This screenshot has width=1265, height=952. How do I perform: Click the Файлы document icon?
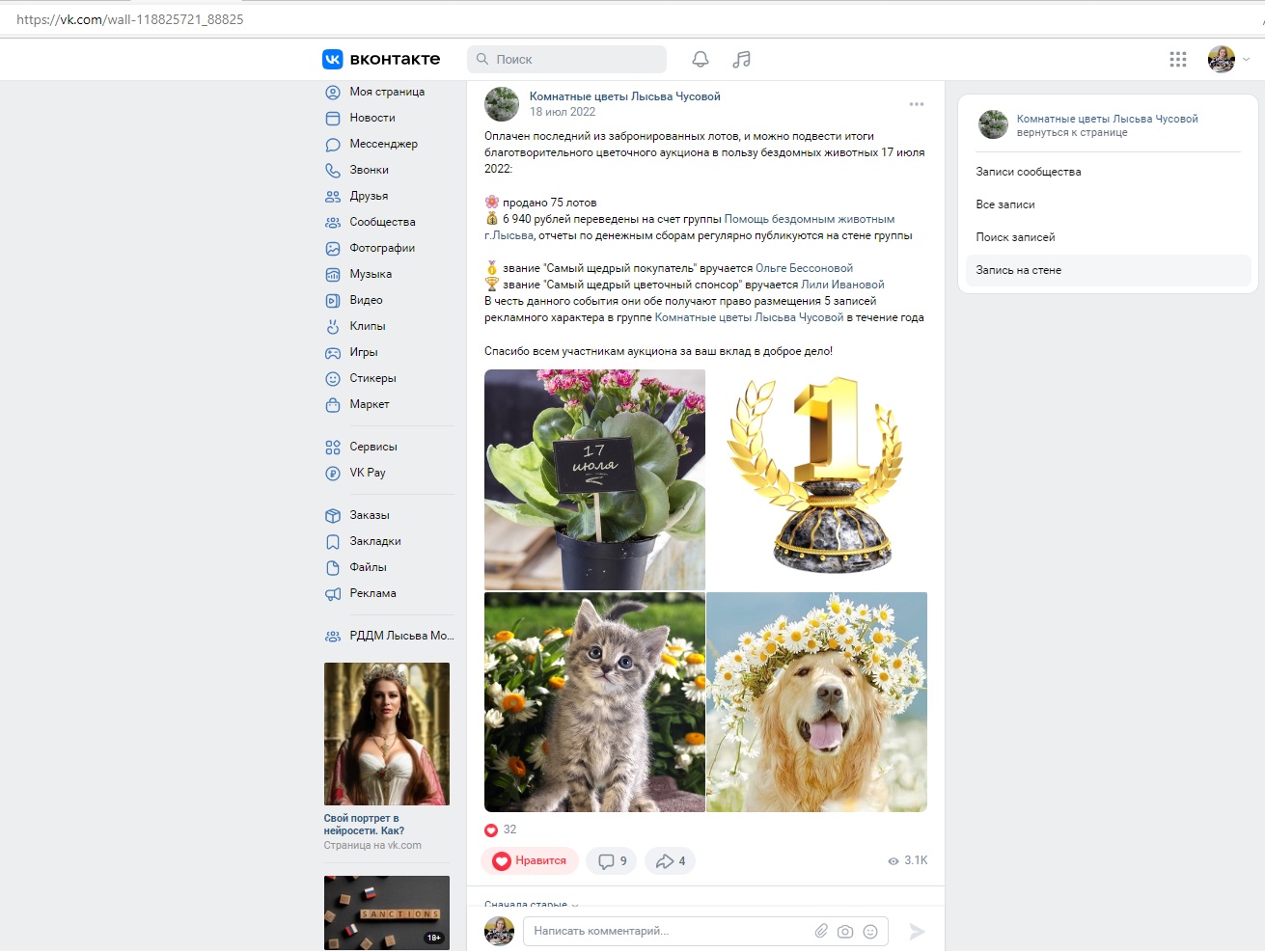point(333,567)
